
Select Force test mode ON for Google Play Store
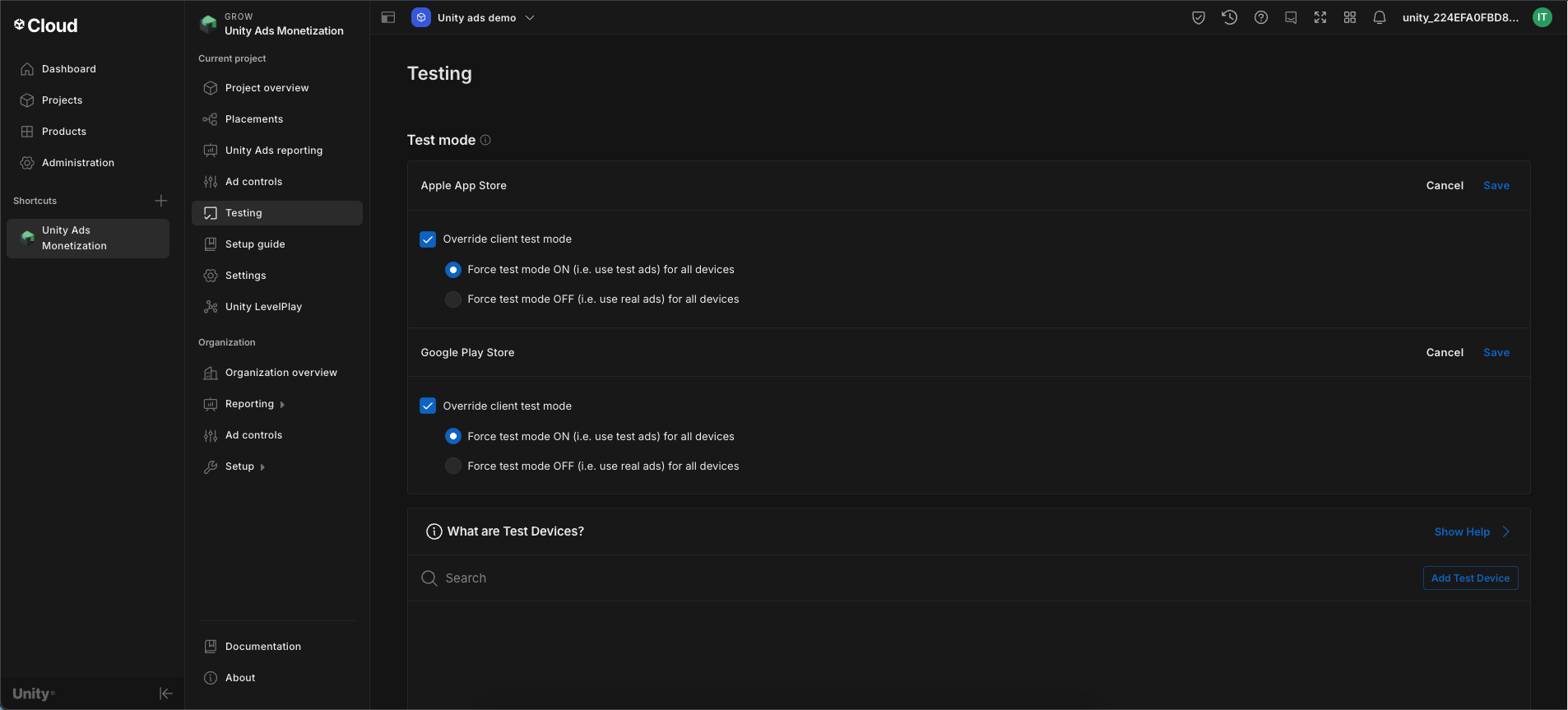click(453, 436)
